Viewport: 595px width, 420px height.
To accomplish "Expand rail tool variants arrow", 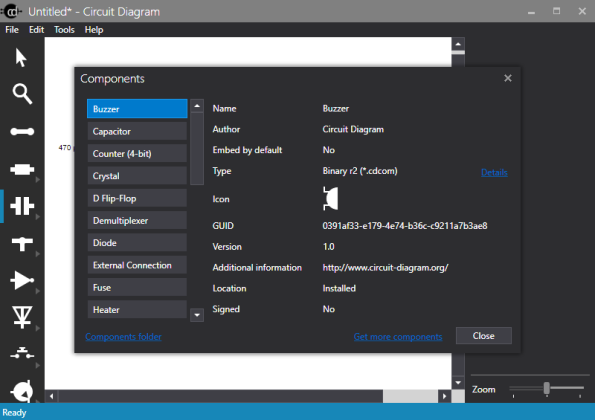I will (38, 254).
